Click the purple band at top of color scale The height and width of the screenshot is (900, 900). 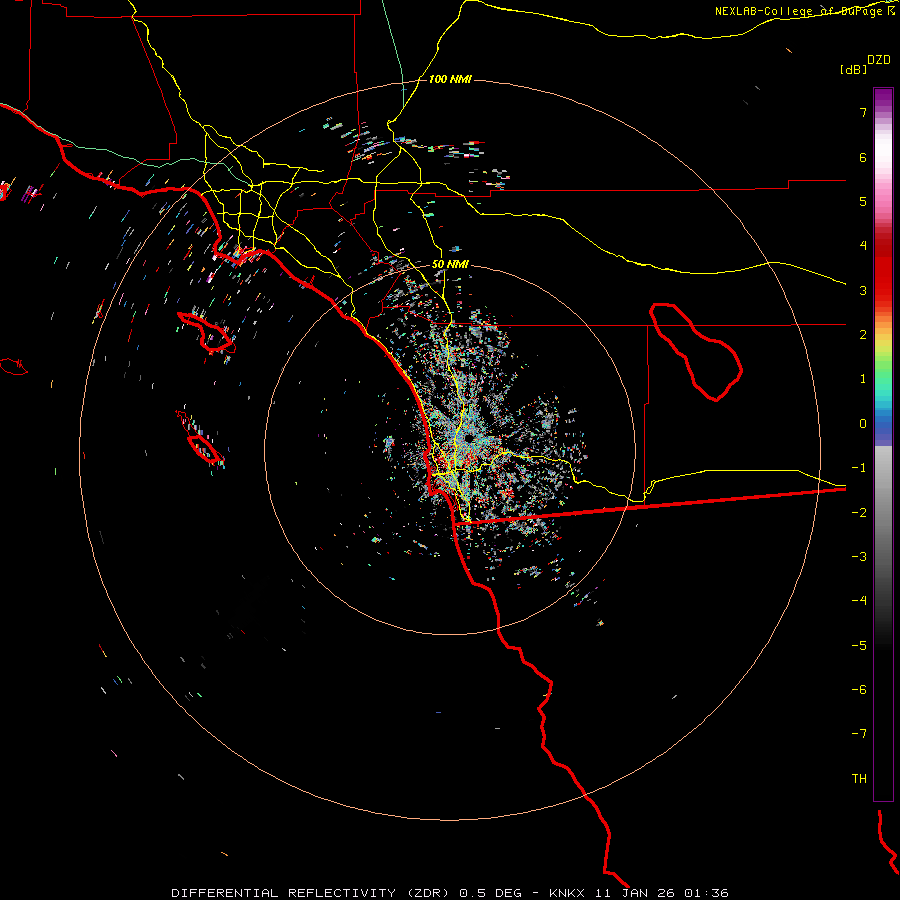click(883, 98)
